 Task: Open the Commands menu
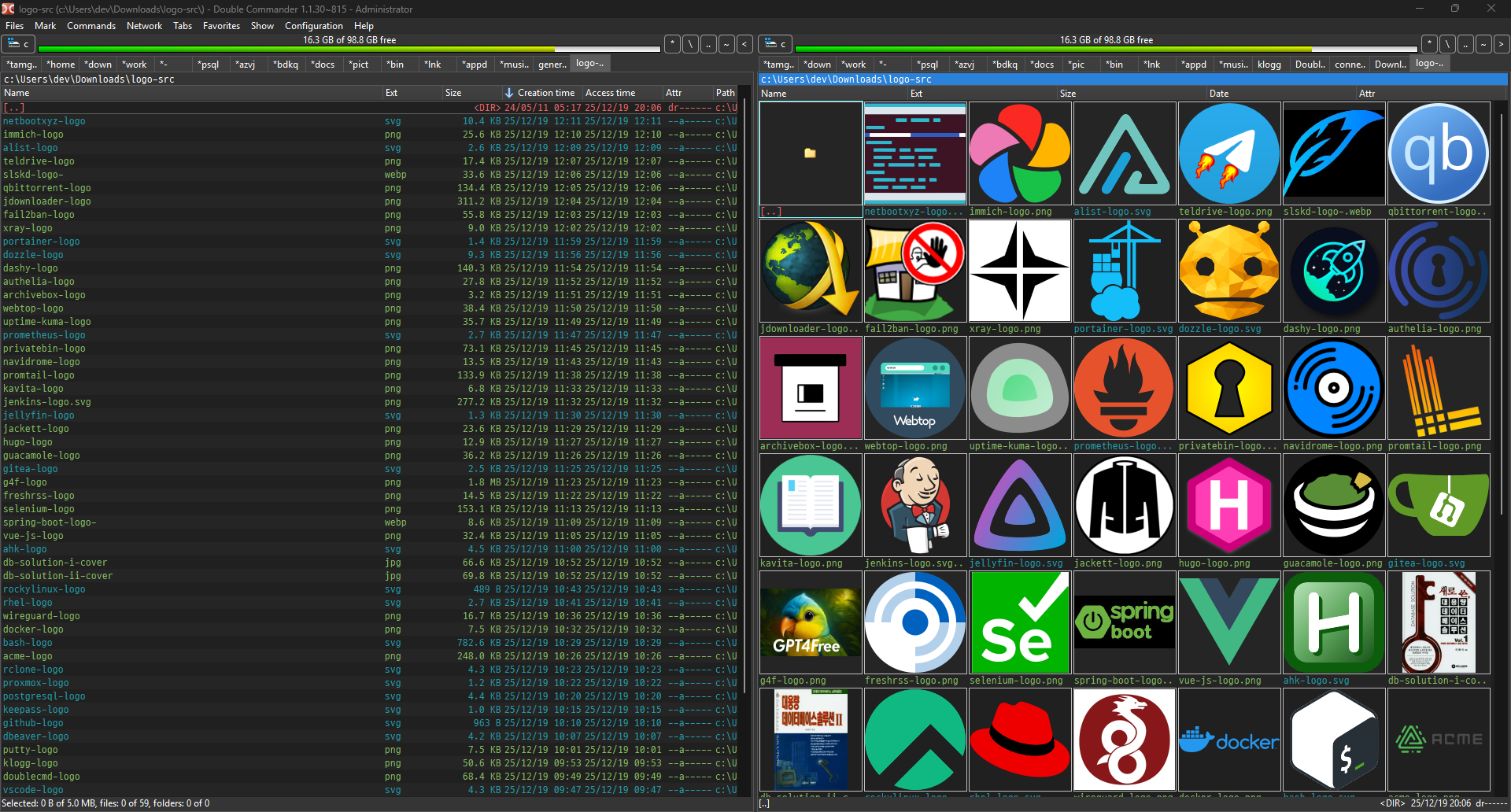91,26
